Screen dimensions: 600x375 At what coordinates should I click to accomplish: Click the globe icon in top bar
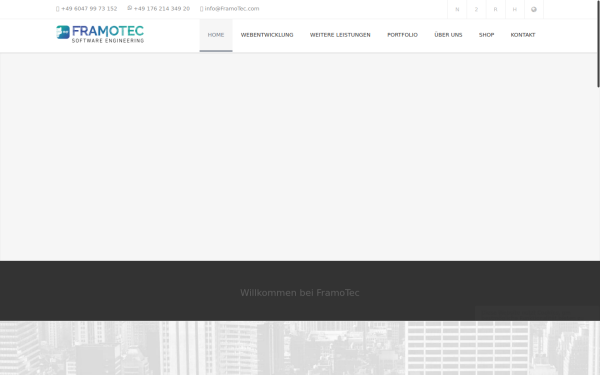[x=534, y=10]
